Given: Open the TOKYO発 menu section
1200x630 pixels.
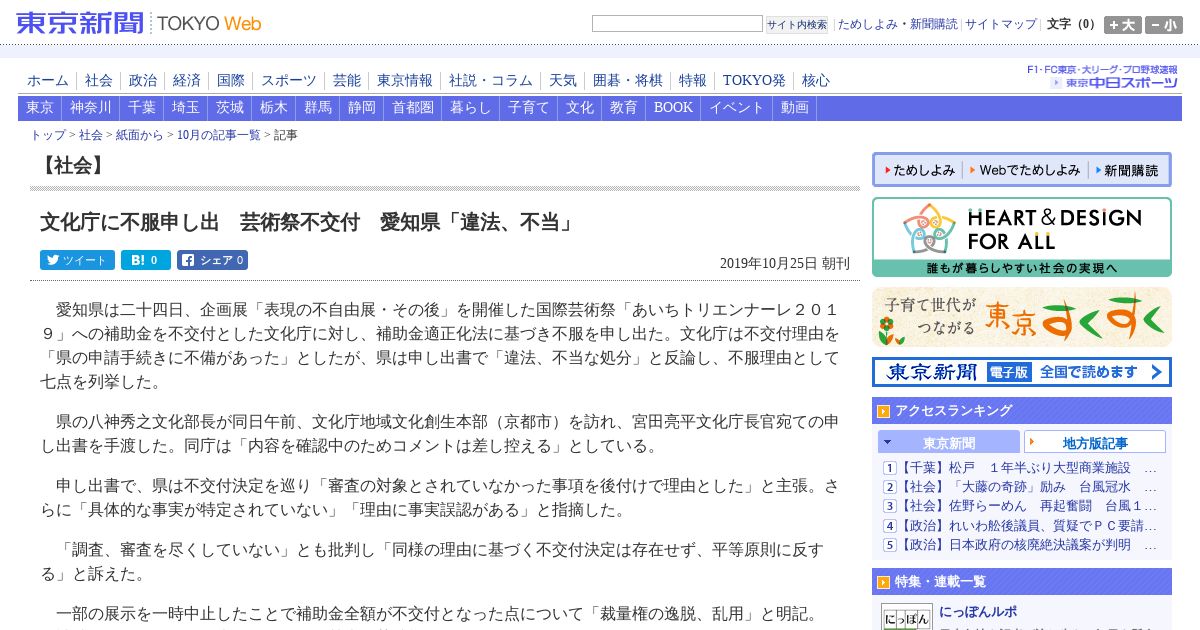Looking at the screenshot, I should [x=754, y=80].
